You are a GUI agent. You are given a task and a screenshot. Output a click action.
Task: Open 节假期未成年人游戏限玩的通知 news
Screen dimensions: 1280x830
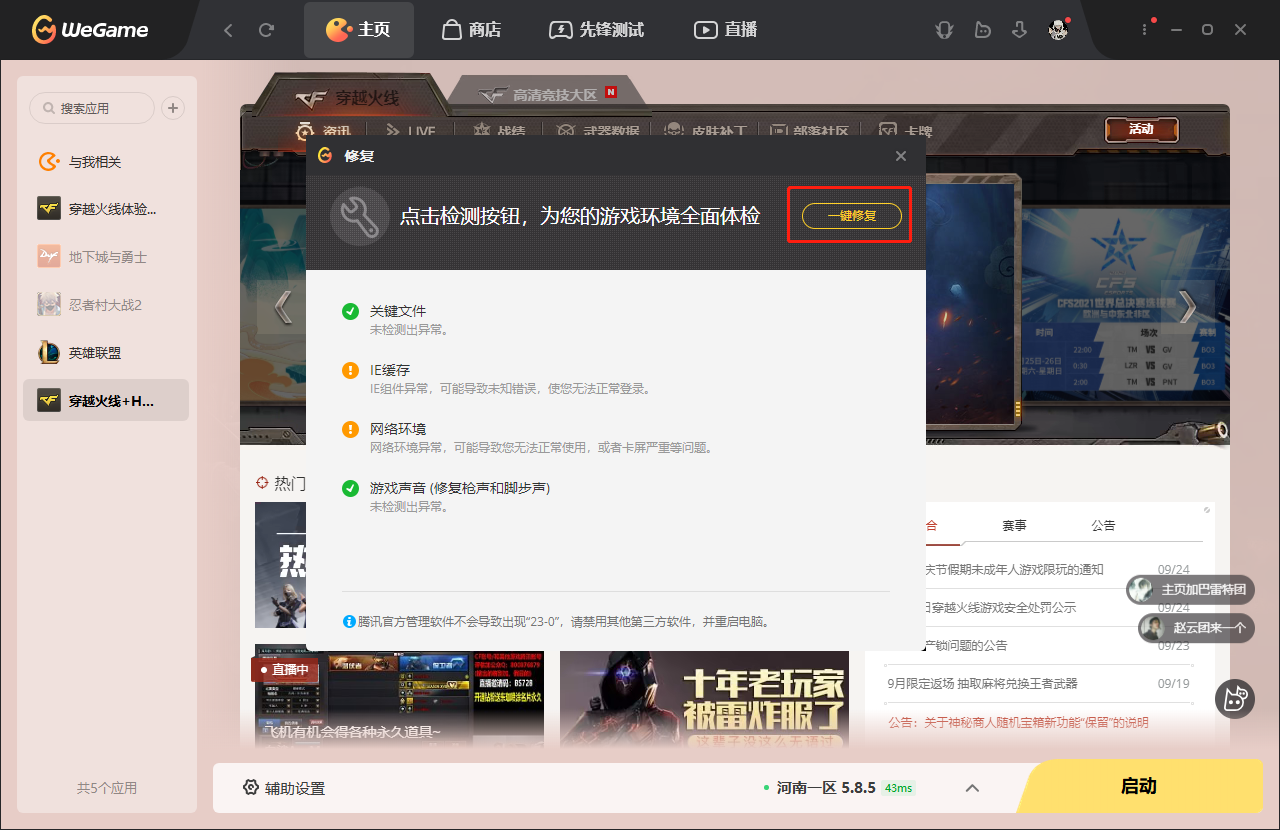point(1015,569)
